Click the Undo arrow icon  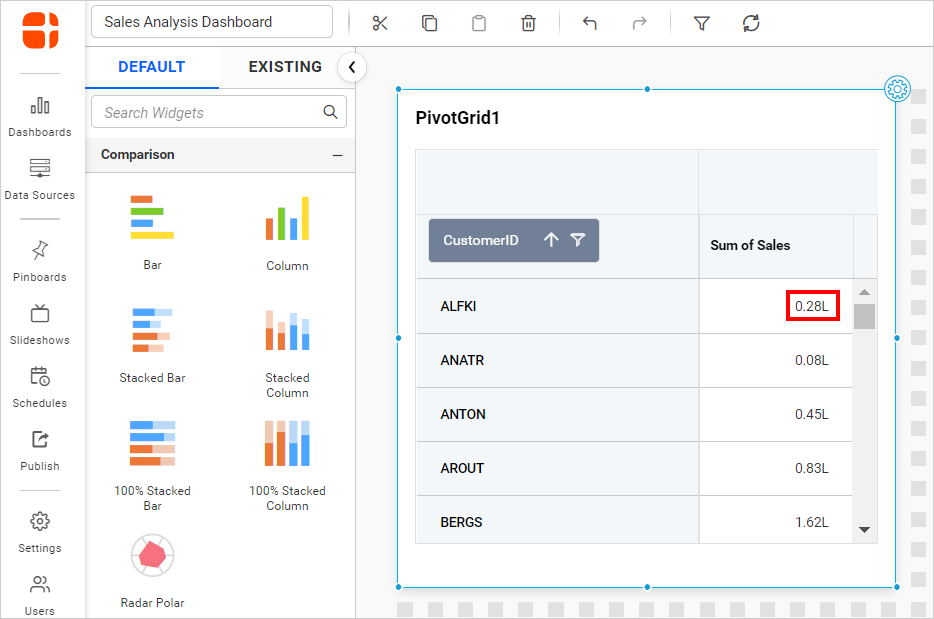[589, 23]
